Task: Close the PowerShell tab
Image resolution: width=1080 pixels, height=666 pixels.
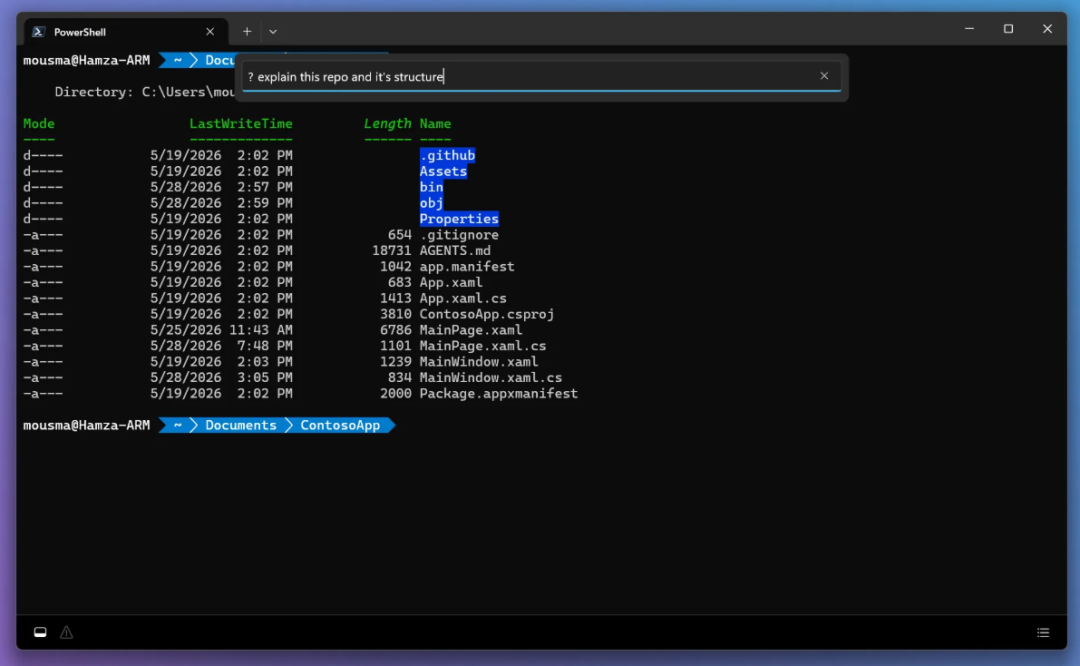Action: click(x=210, y=32)
